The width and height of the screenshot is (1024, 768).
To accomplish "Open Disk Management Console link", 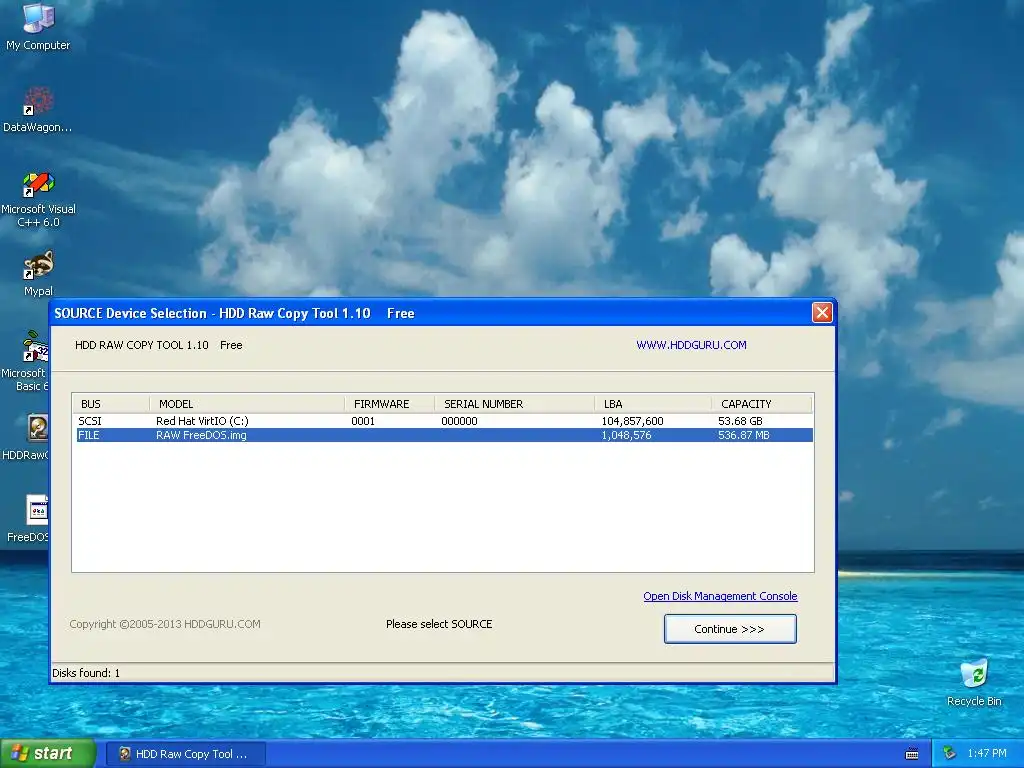I will (x=720, y=596).
